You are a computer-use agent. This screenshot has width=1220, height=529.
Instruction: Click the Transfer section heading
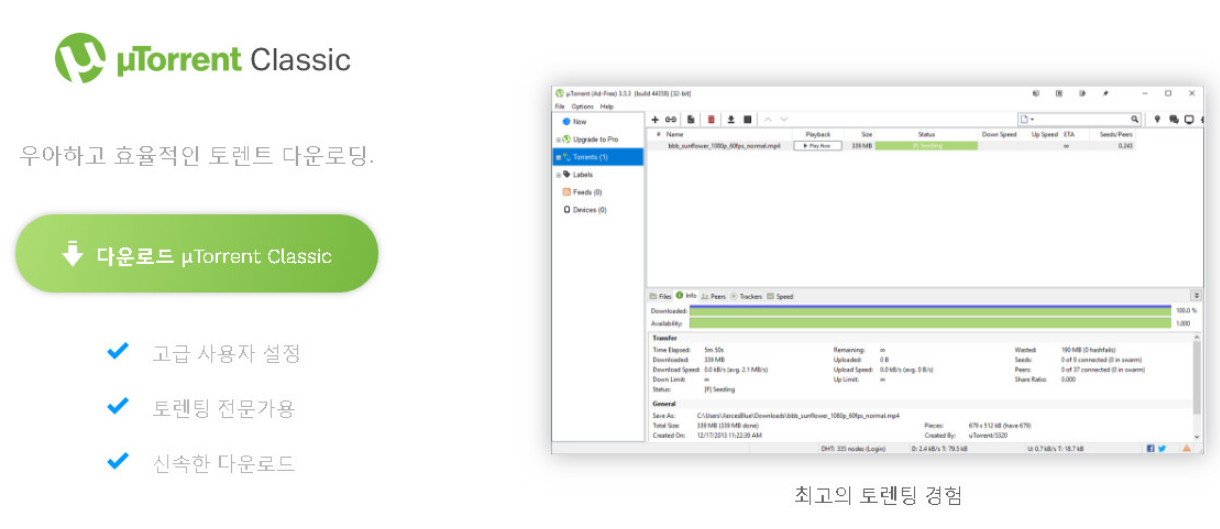(x=665, y=338)
